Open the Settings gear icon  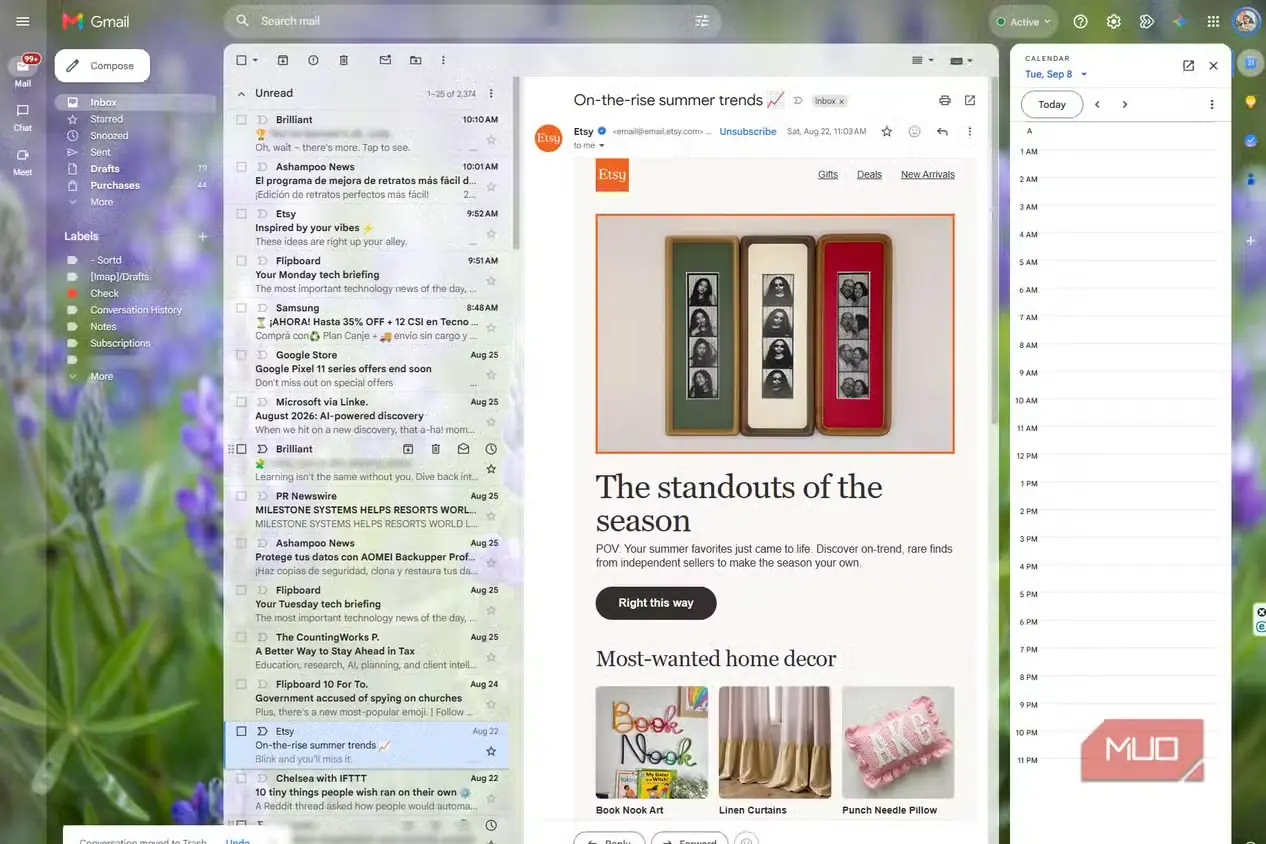coord(1113,21)
